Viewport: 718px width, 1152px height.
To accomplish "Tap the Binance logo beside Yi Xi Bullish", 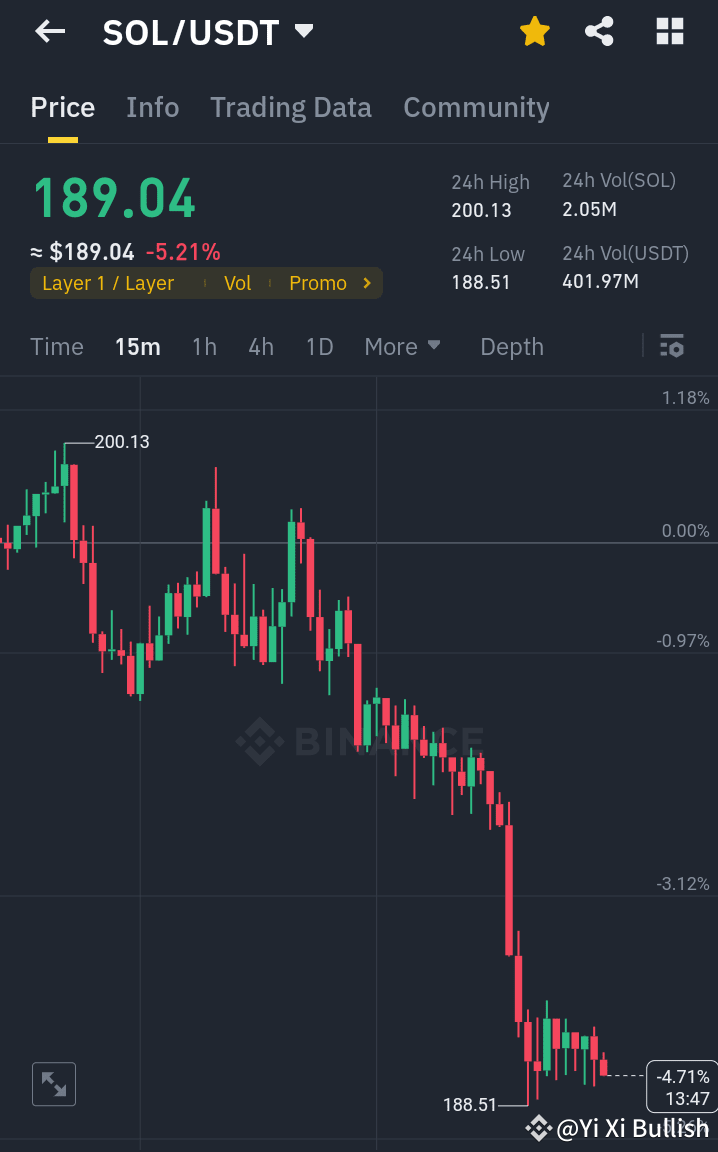I will [538, 1128].
